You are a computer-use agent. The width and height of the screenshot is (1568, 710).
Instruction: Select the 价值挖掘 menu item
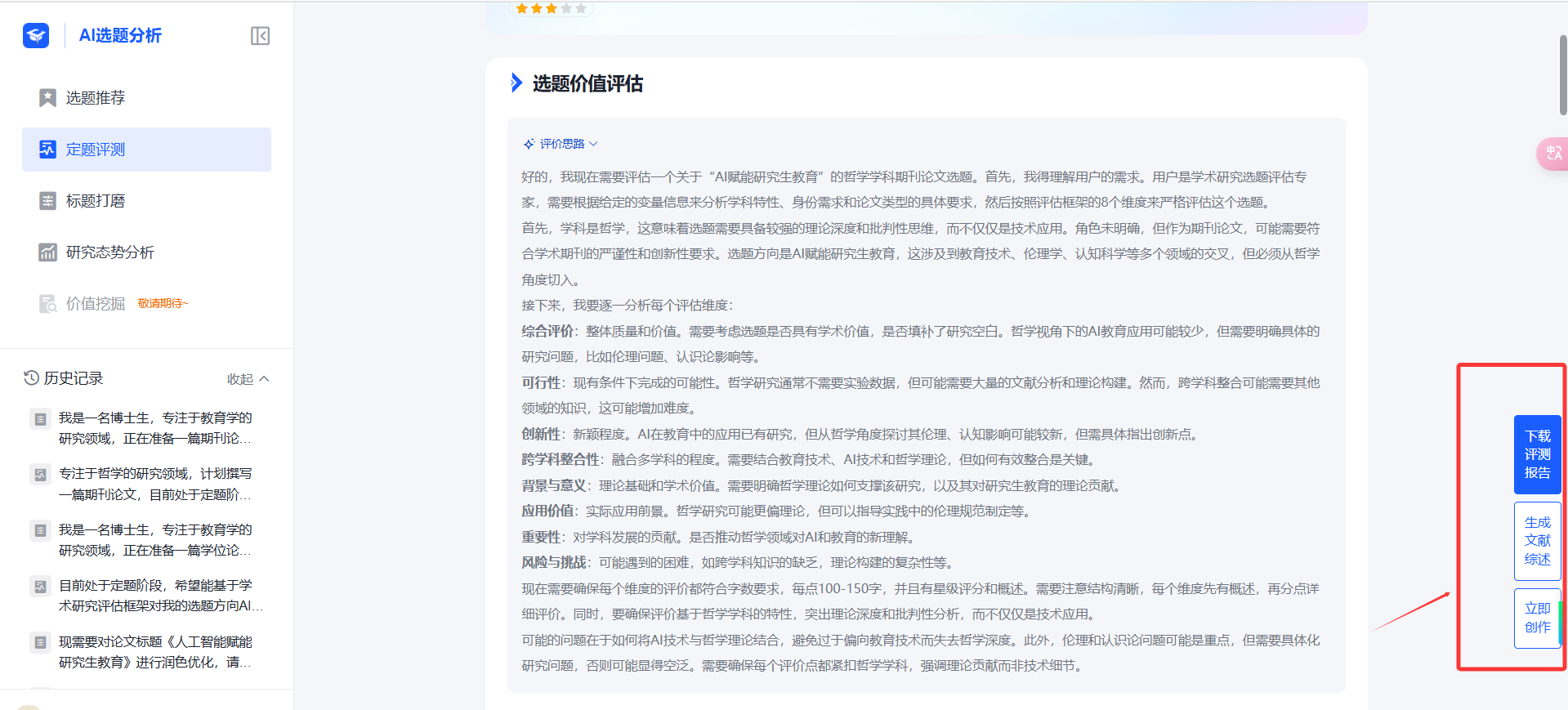pos(95,304)
